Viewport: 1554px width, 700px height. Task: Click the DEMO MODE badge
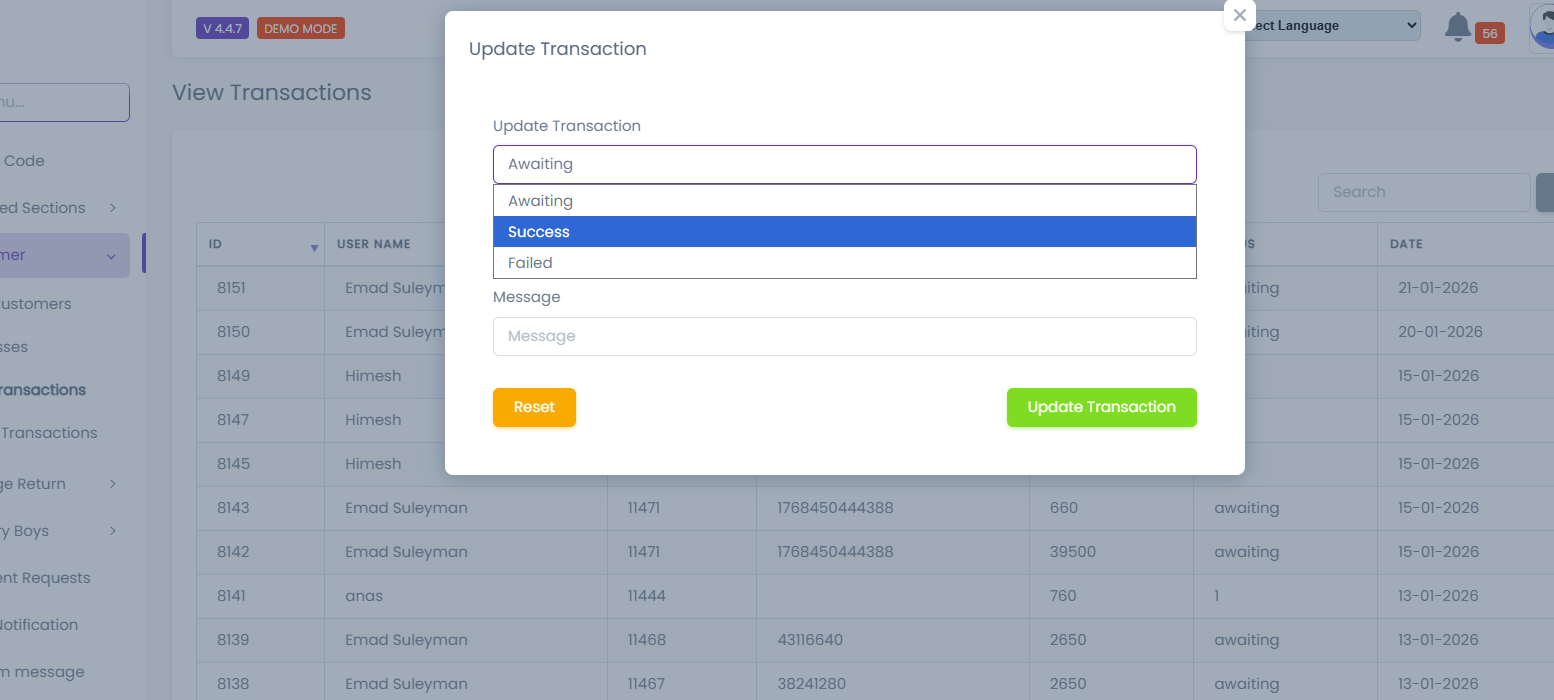tap(301, 29)
